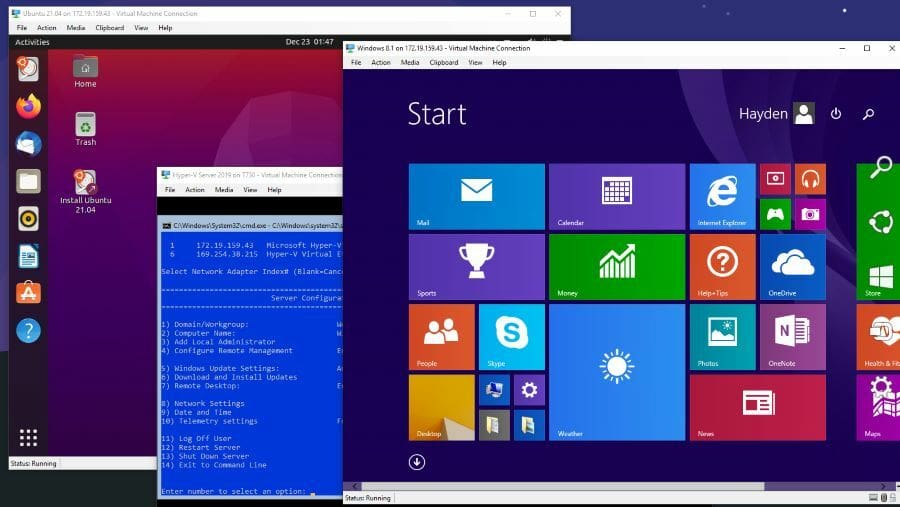This screenshot has height=507, width=900.
Task: Open the Video small tile
Action: pyautogui.click(x=775, y=179)
